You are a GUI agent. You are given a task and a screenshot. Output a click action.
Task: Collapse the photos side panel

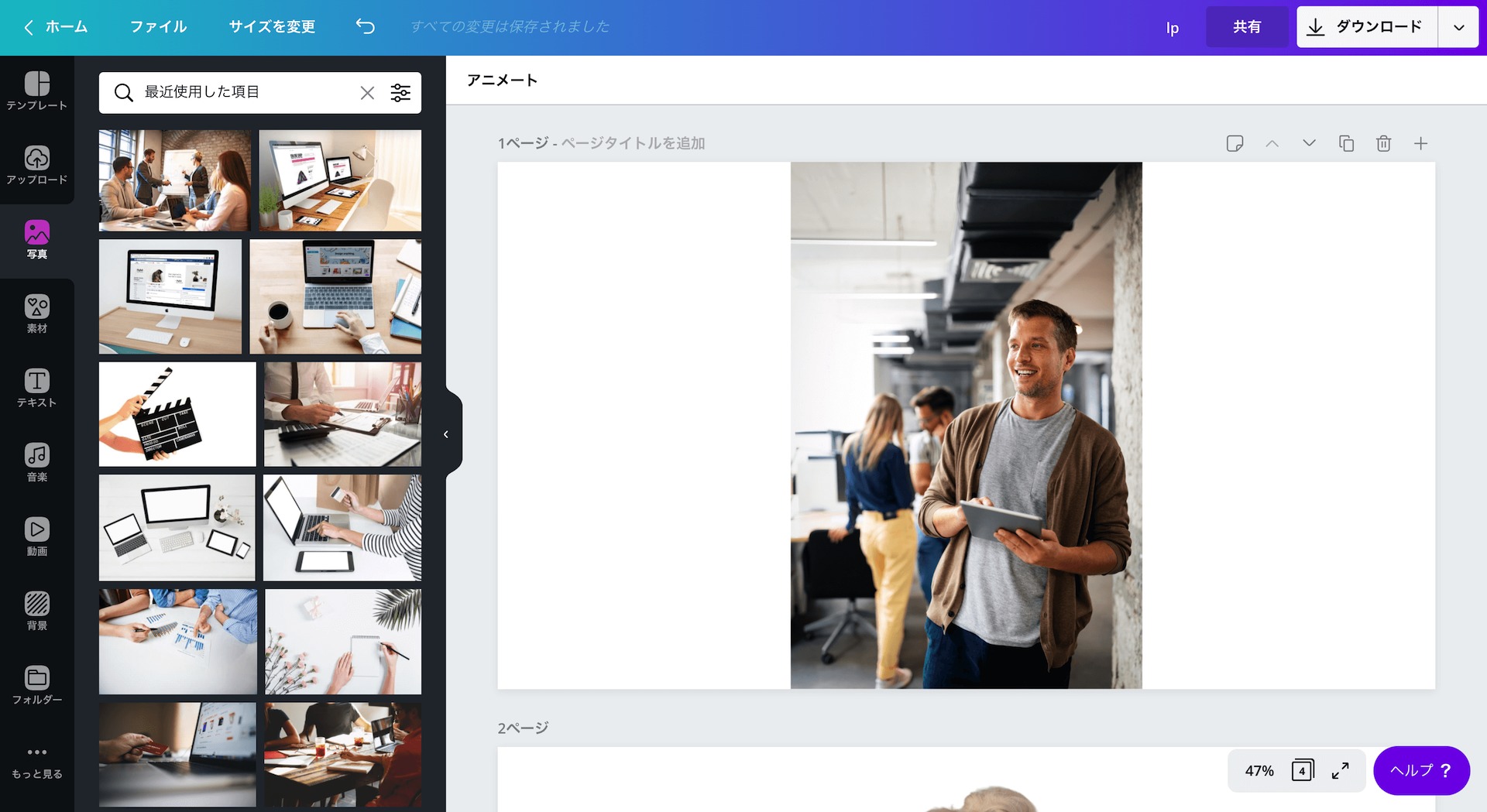(447, 434)
